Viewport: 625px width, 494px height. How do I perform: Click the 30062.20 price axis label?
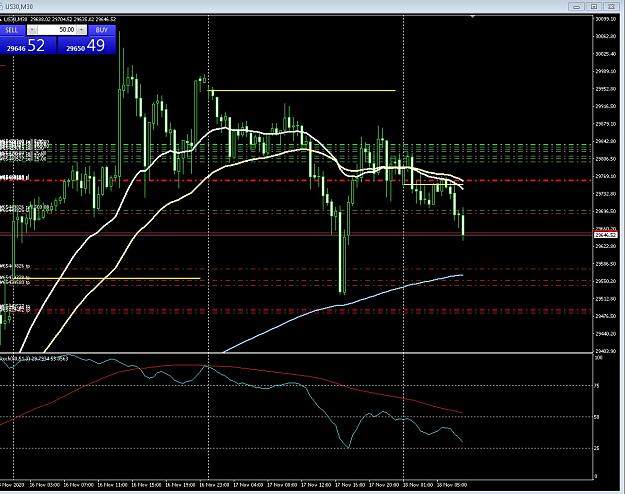(606, 36)
